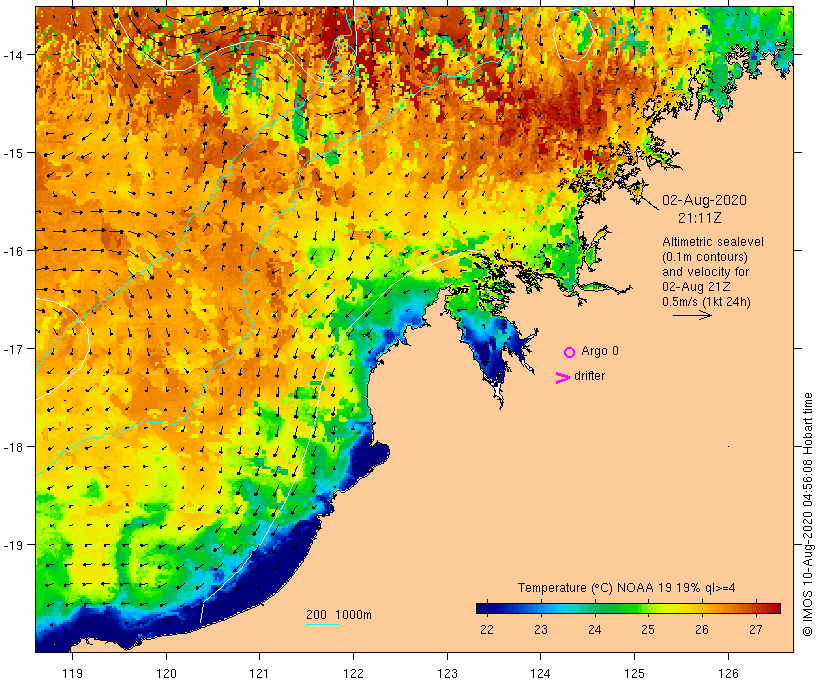Viewport: 820px width, 680px height.
Task: Click the cyan 200m depth legend line
Action: pos(323,625)
